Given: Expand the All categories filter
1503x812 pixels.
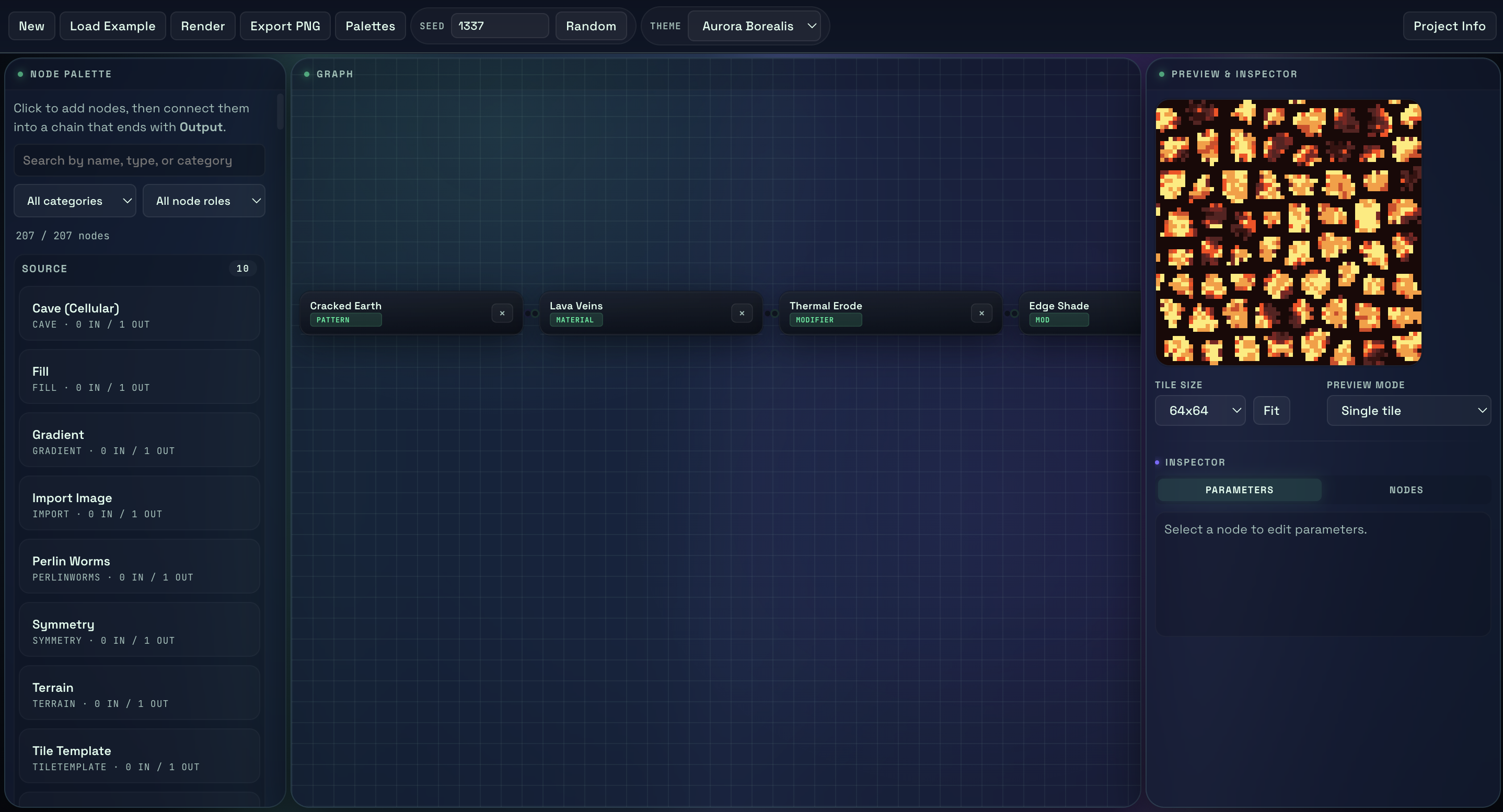Looking at the screenshot, I should click(x=75, y=201).
